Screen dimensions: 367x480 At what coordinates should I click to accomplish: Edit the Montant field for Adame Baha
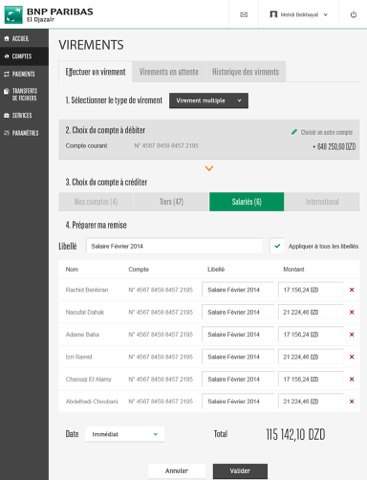(x=311, y=335)
